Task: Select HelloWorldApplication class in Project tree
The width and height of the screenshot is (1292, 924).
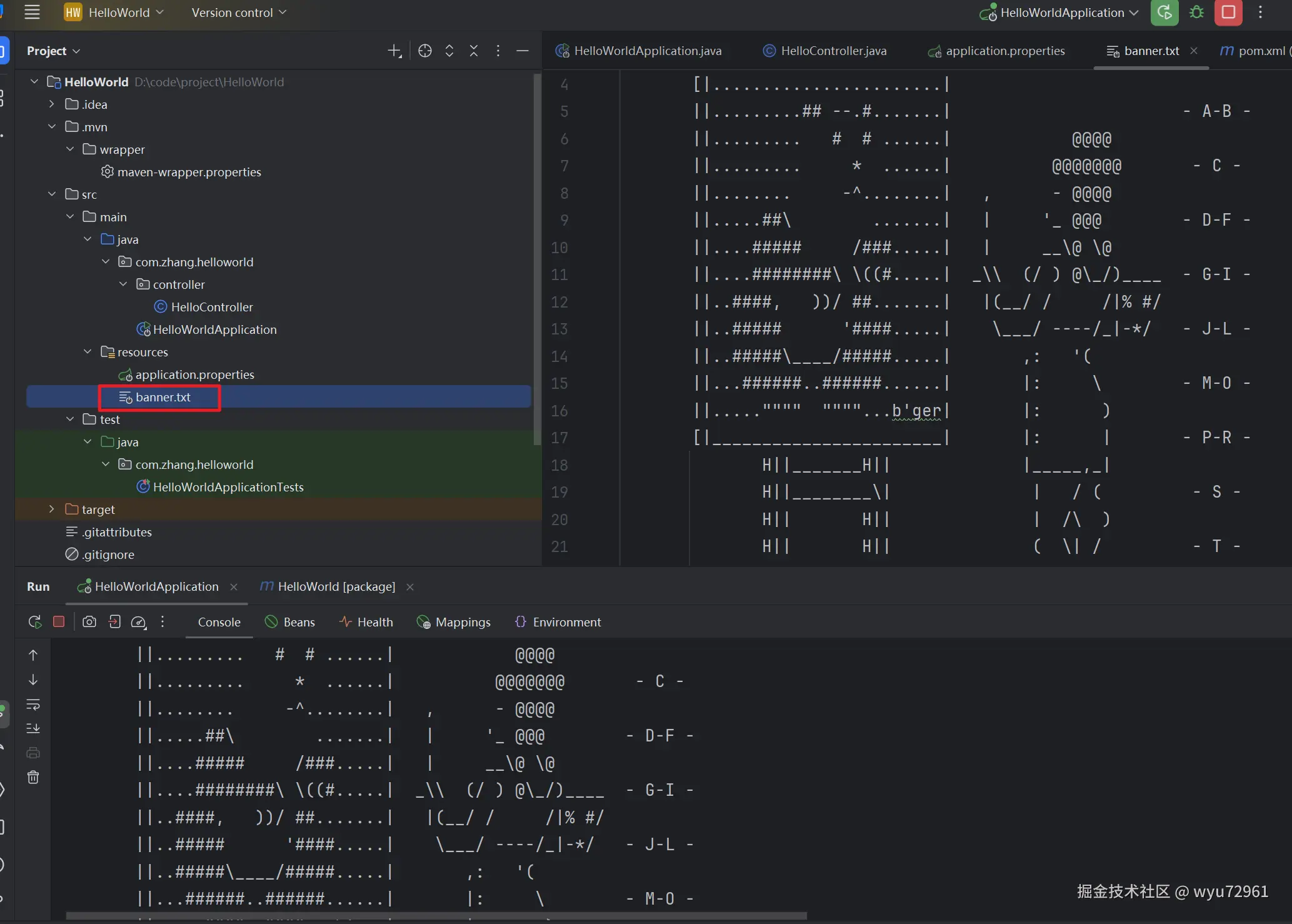Action: point(207,329)
